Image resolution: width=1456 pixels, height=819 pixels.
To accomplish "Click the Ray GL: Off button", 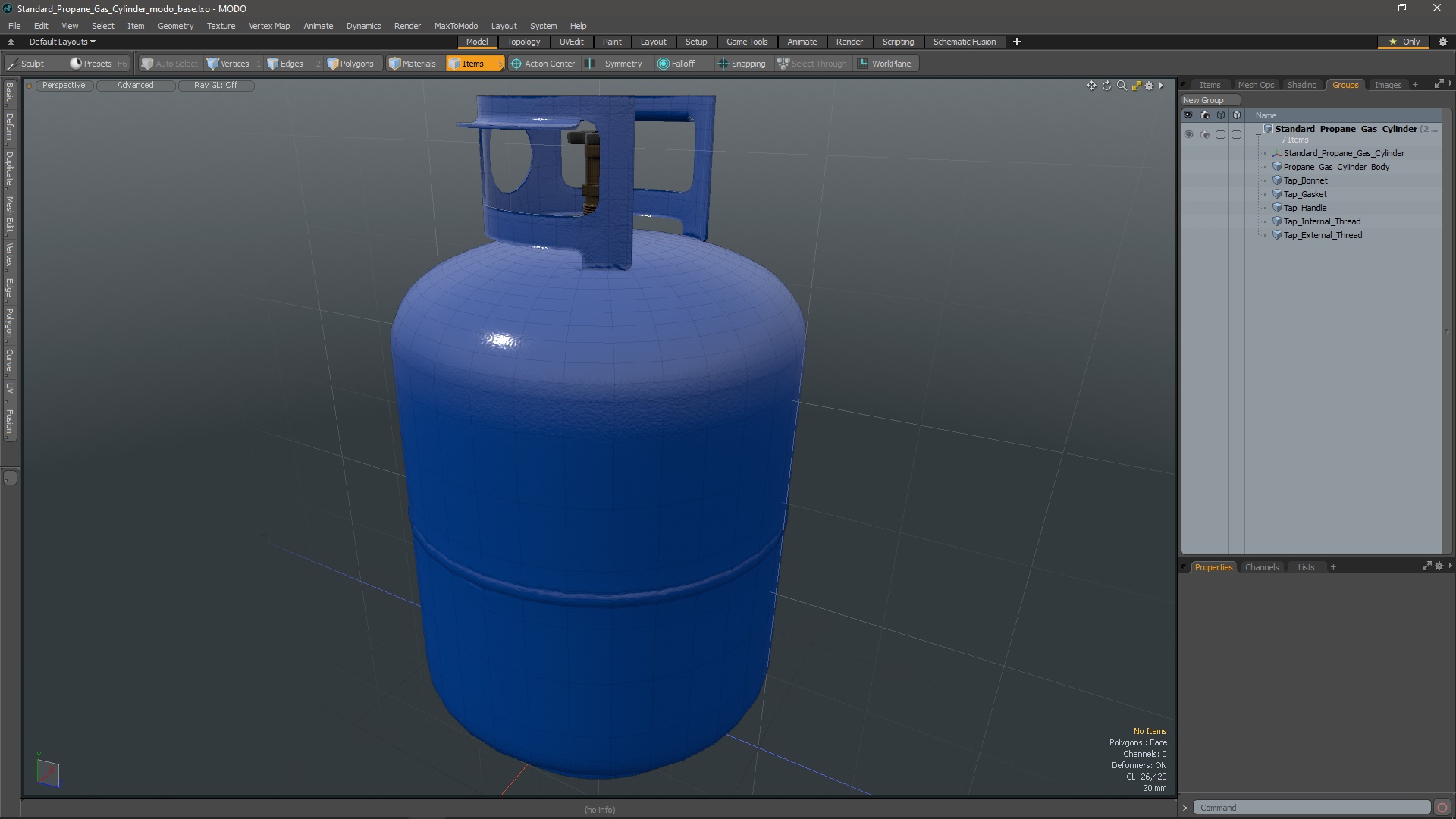I will point(215,85).
